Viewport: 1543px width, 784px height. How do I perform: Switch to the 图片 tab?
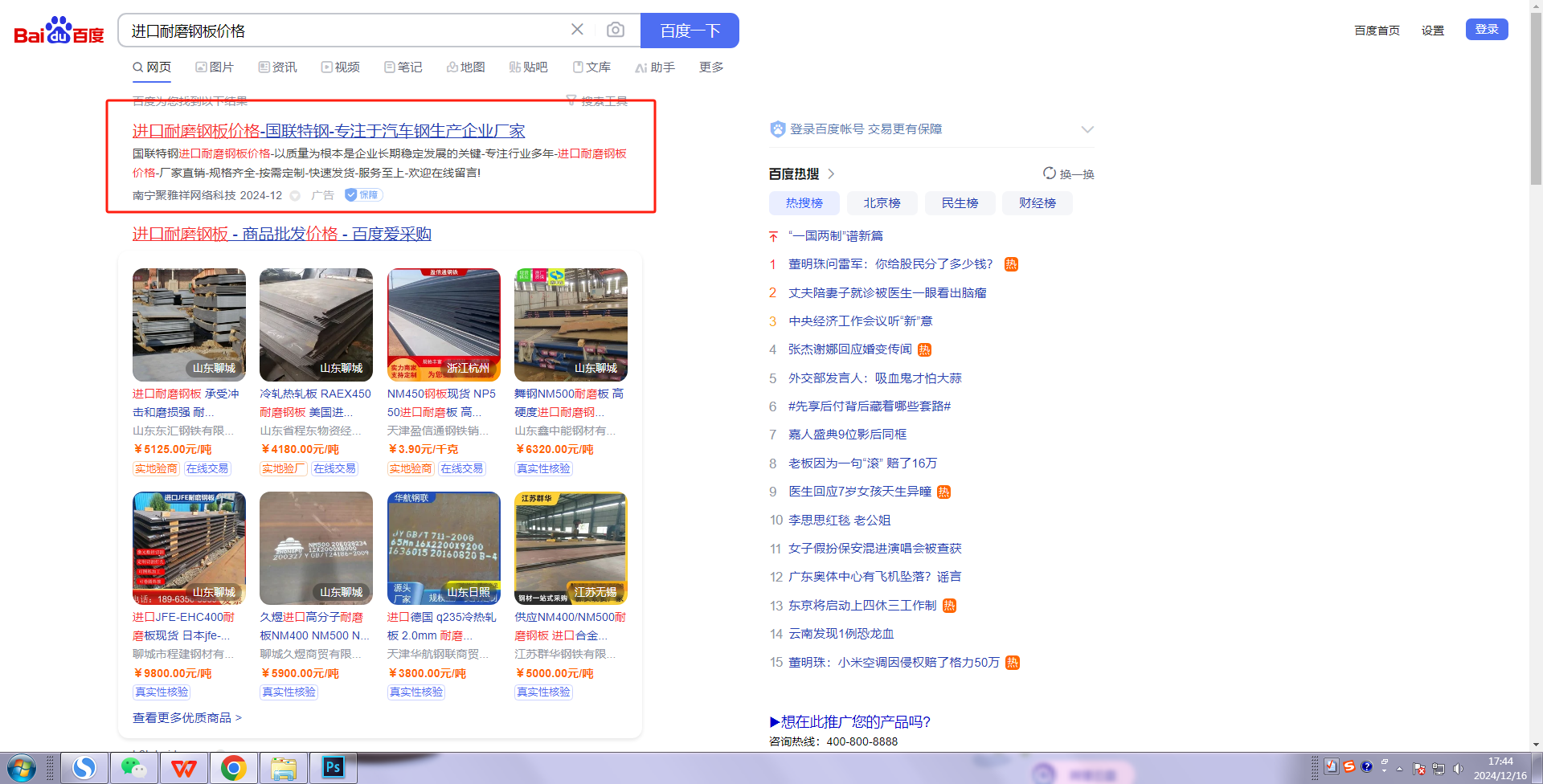click(215, 67)
